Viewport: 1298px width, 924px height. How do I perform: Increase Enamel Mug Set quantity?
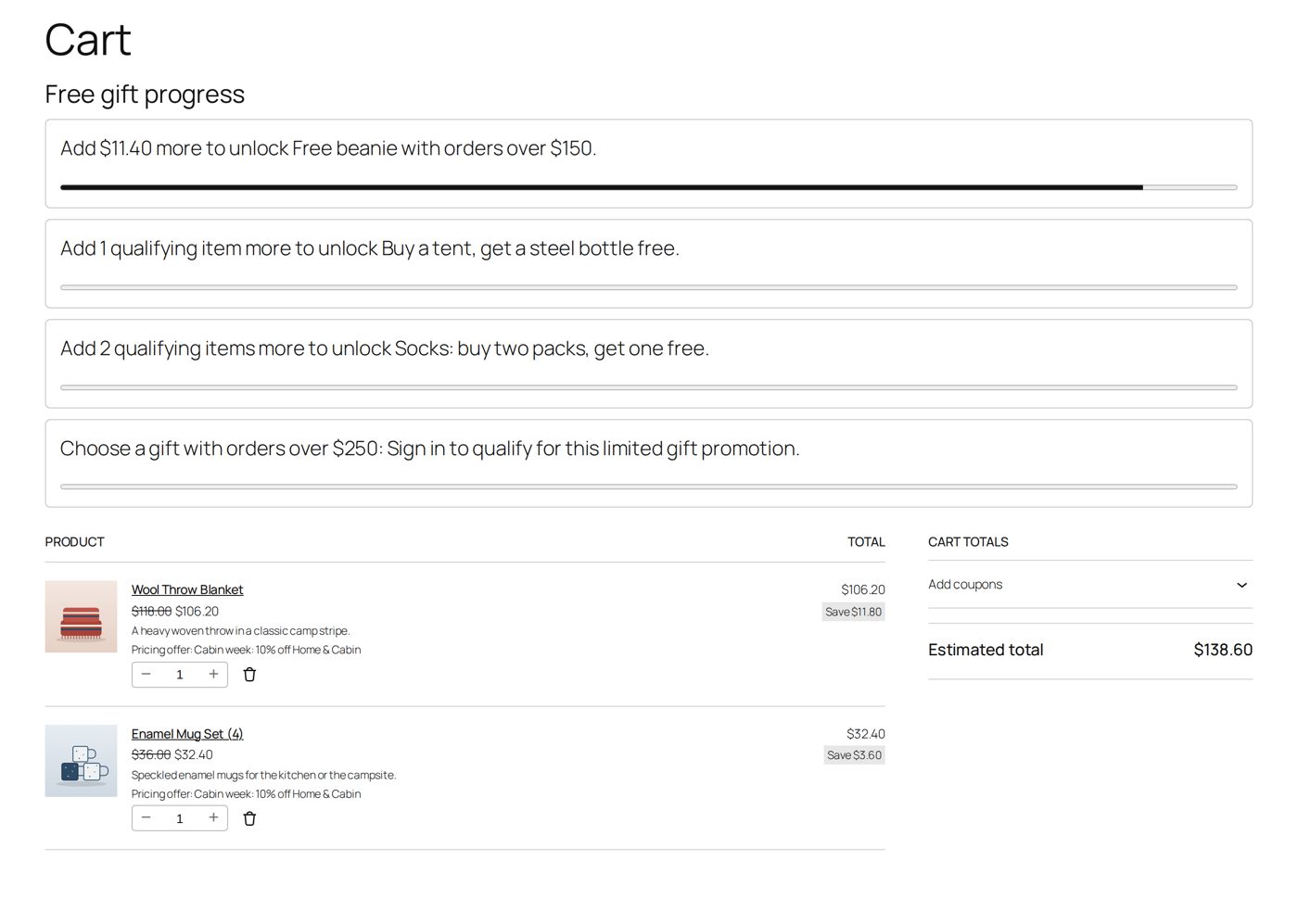click(x=213, y=818)
